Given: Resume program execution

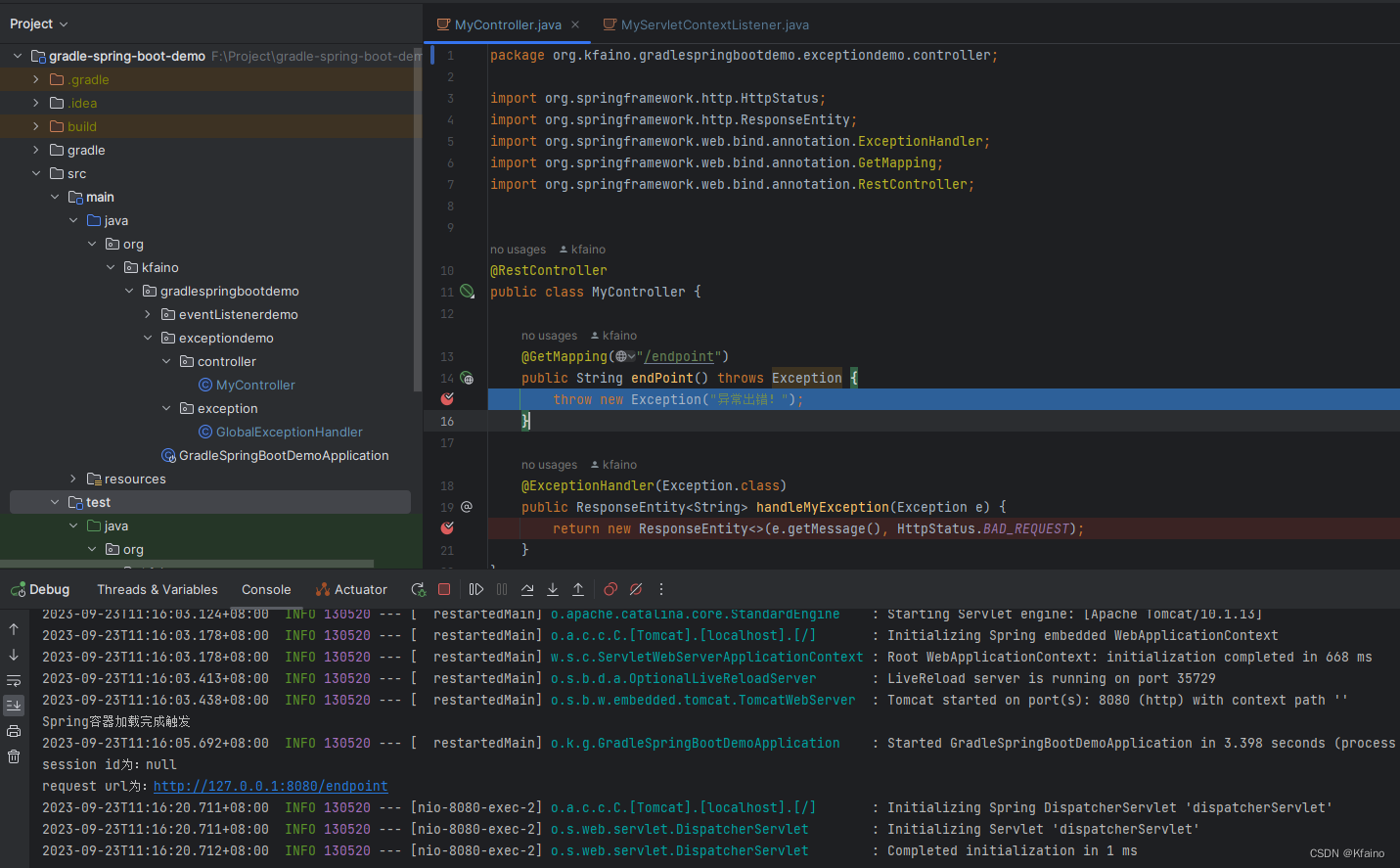Looking at the screenshot, I should pyautogui.click(x=476, y=589).
